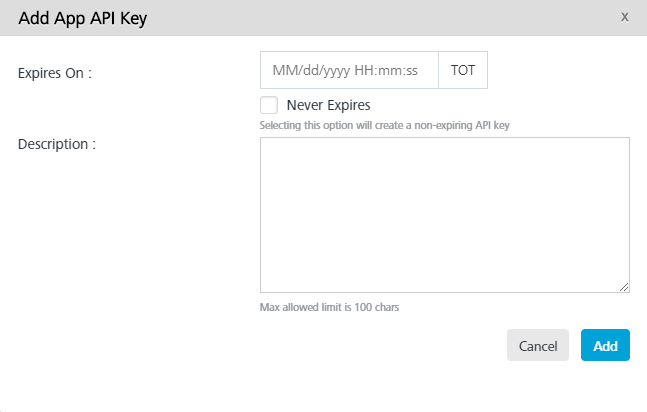This screenshot has height=412, width=647.
Task: Click the Add App API Key title
Action: (x=83, y=18)
